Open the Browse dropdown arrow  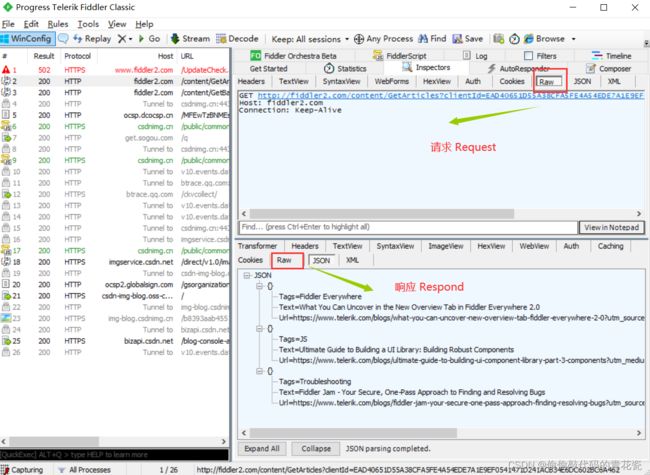coord(574,39)
